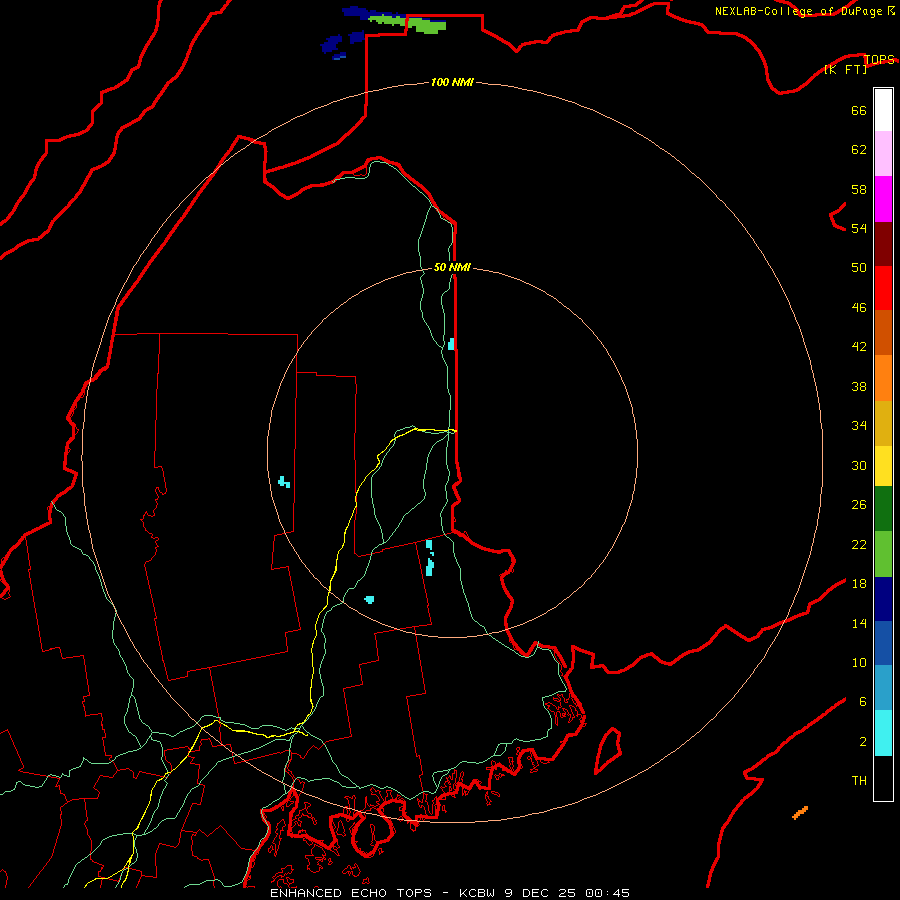The height and width of the screenshot is (900, 900).
Task: Click the light pink legend swatch
Action: click(x=883, y=154)
